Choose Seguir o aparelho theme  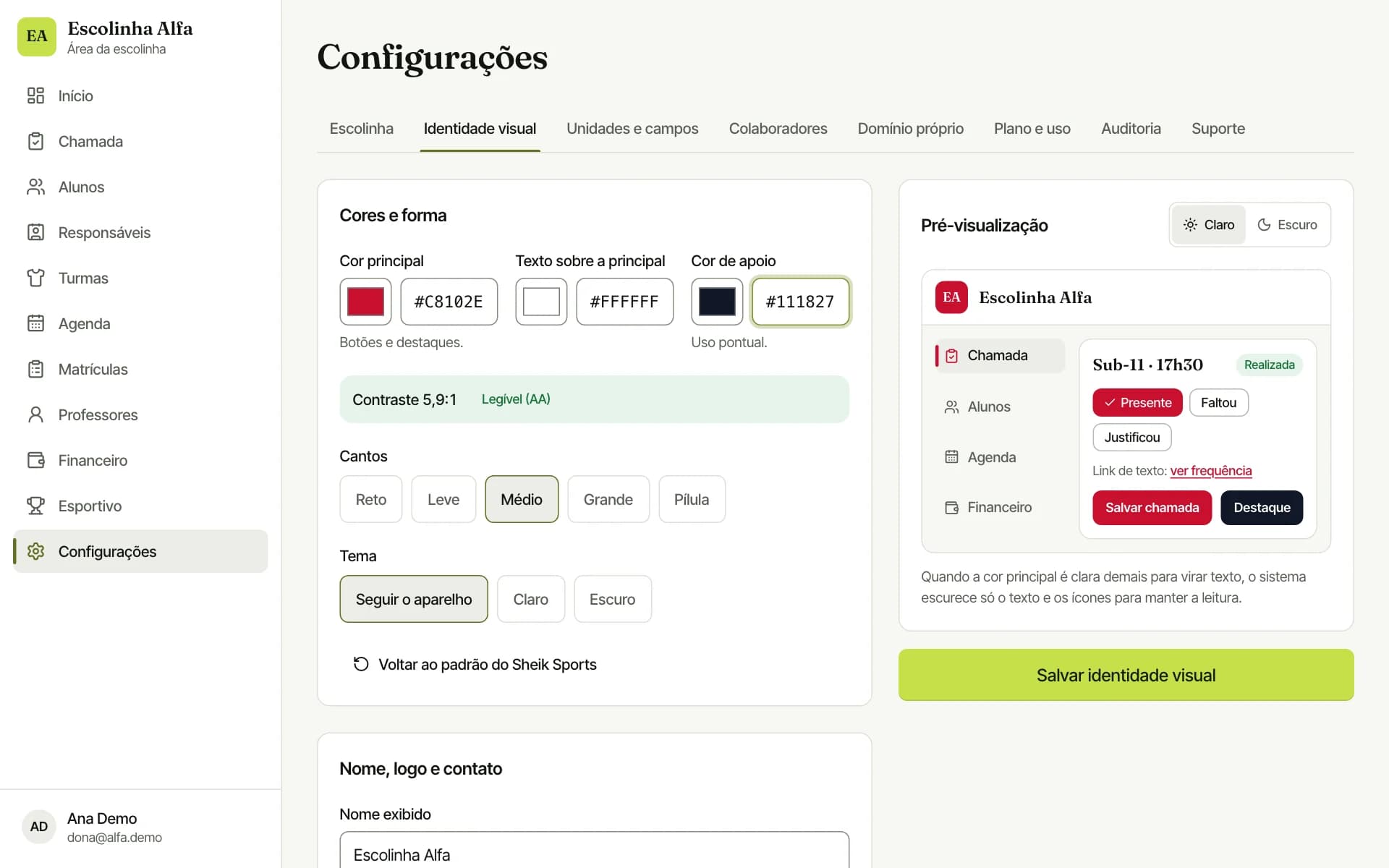click(414, 599)
